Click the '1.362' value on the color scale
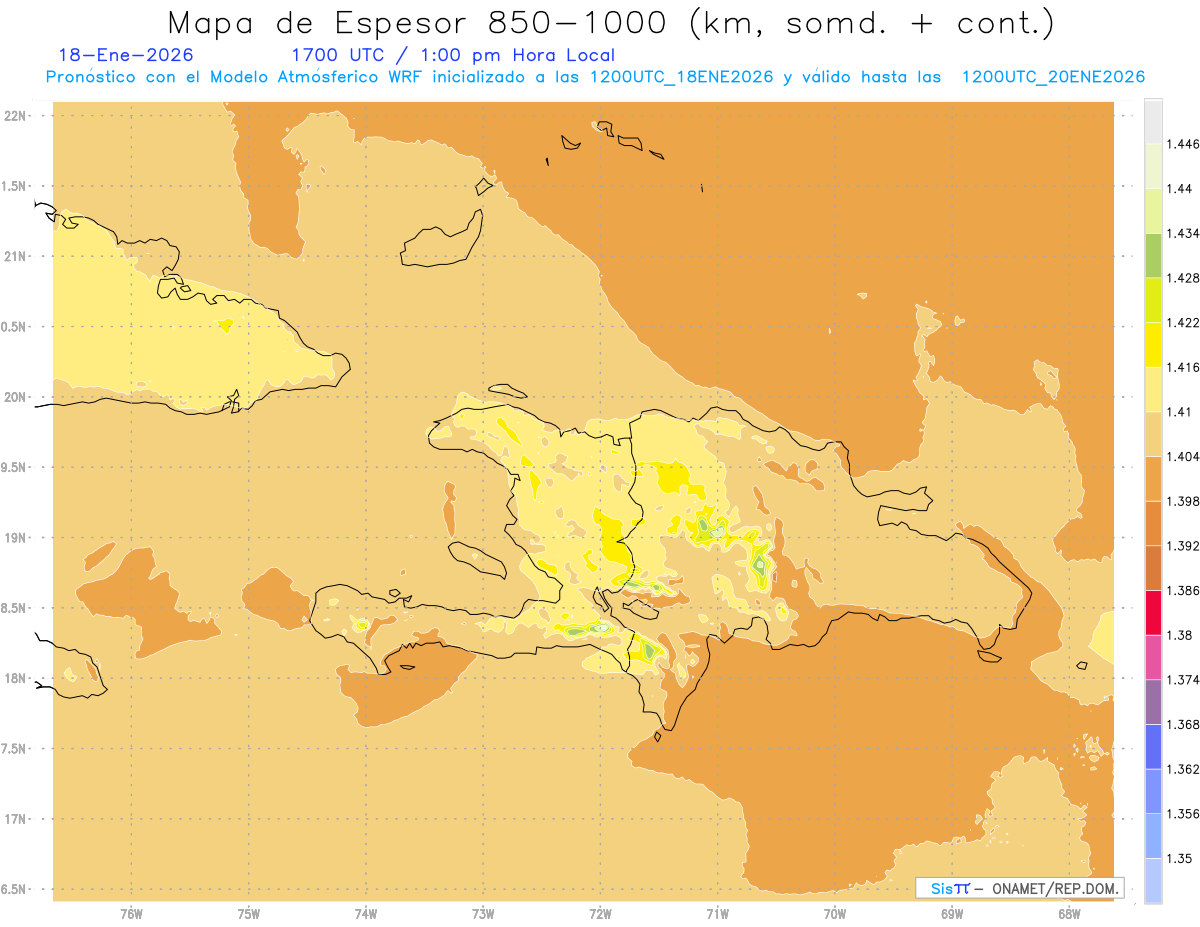The height and width of the screenshot is (927, 1200). pyautogui.click(x=1182, y=769)
